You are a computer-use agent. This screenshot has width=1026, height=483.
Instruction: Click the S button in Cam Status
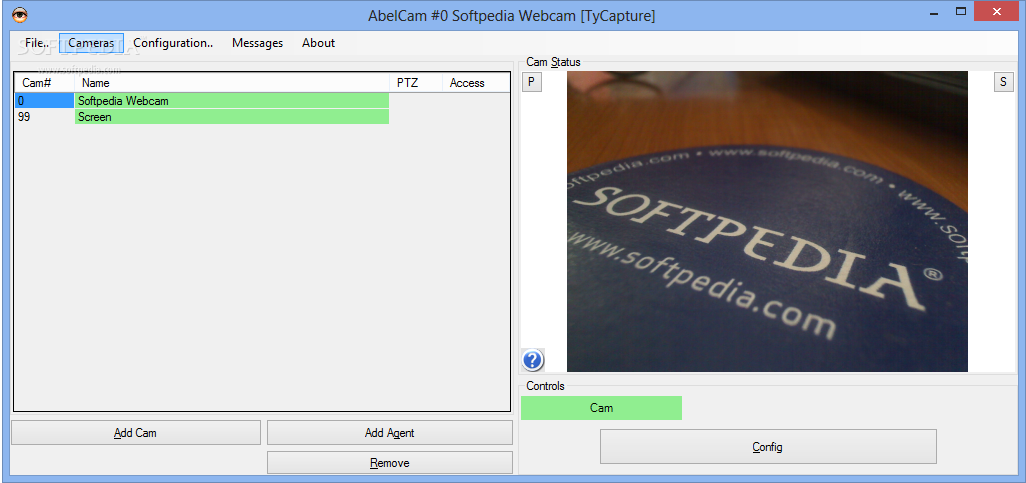(1003, 82)
